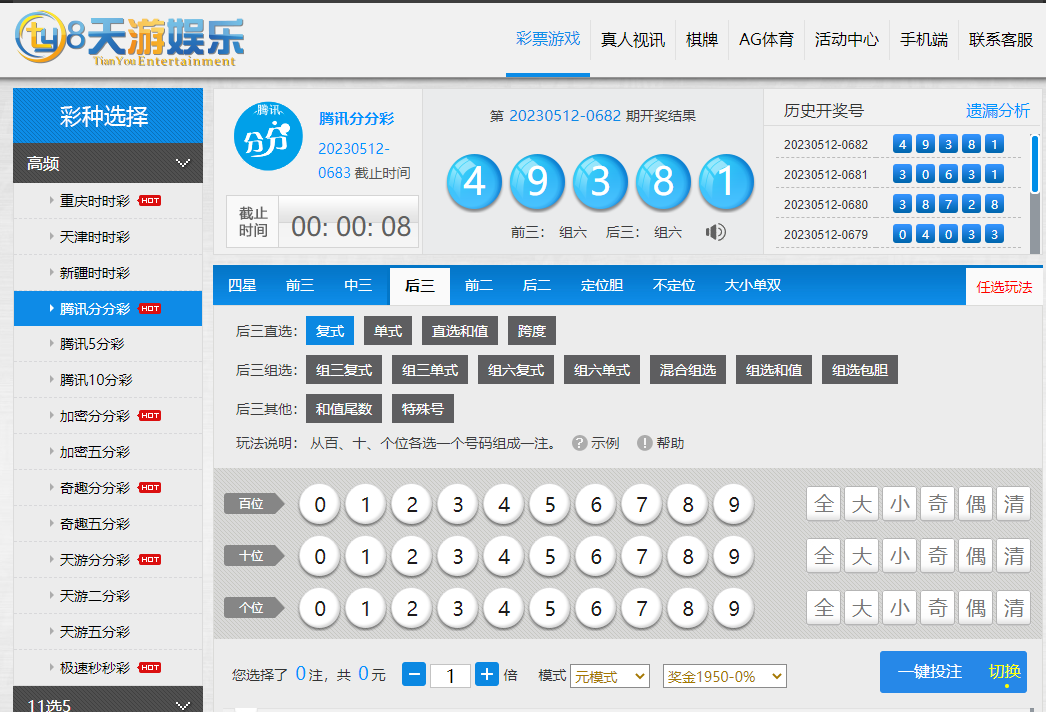
Task: Open the 真人视讯 top menu
Action: click(632, 40)
